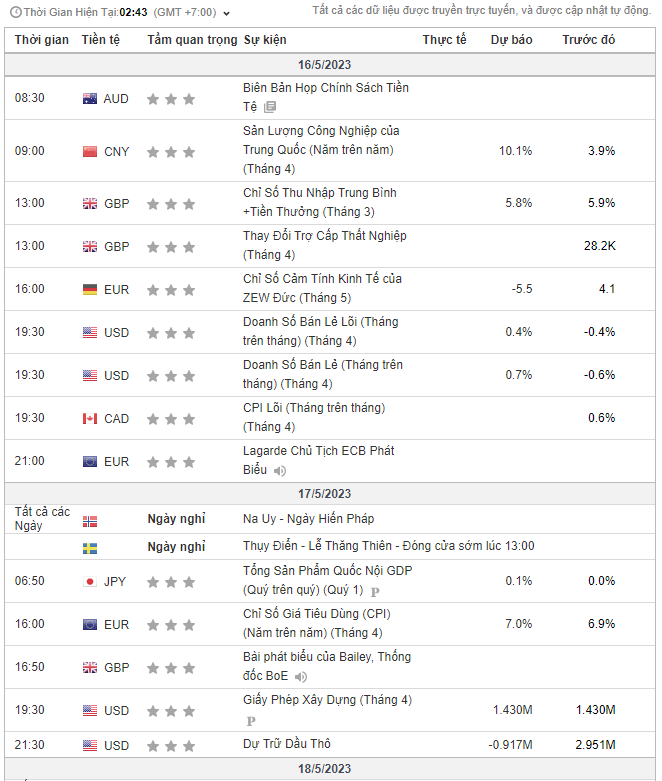The image size is (662, 781).
Task: Click the Sweden flag on holiday row
Action: 90,547
